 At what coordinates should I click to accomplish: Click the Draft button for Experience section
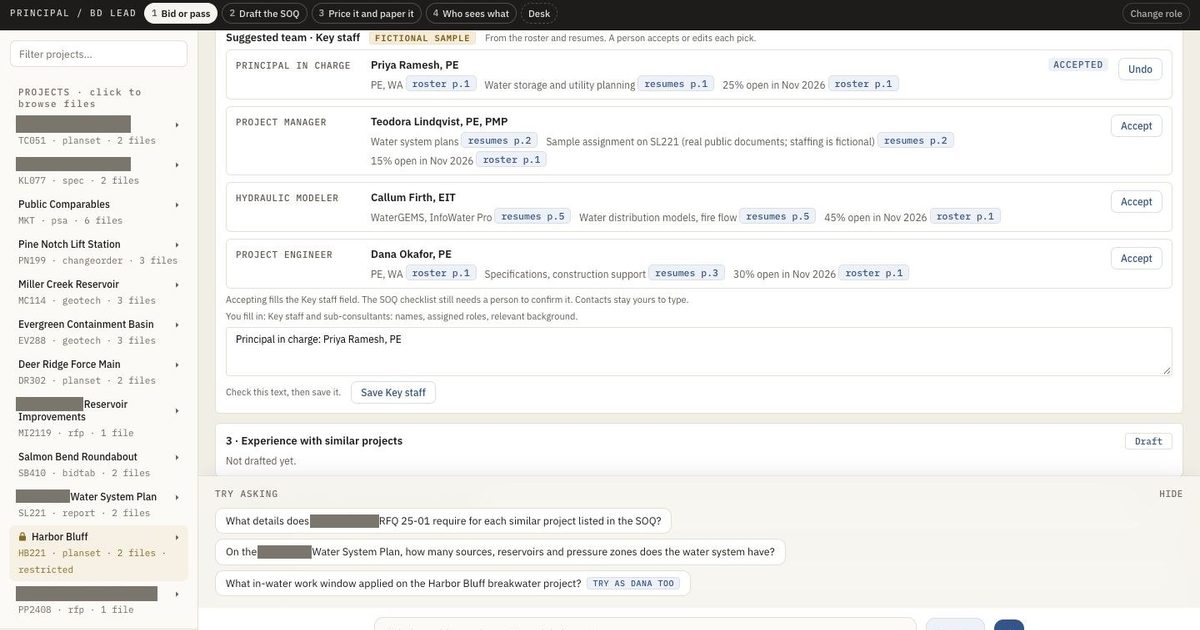(x=1149, y=441)
